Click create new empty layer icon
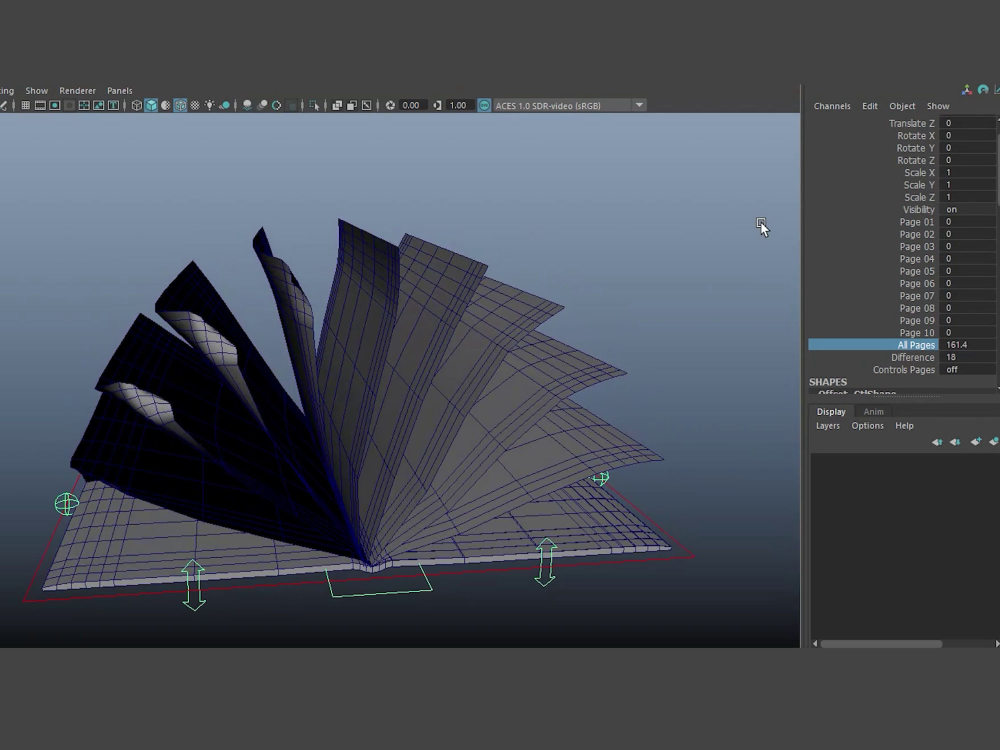 click(x=976, y=441)
